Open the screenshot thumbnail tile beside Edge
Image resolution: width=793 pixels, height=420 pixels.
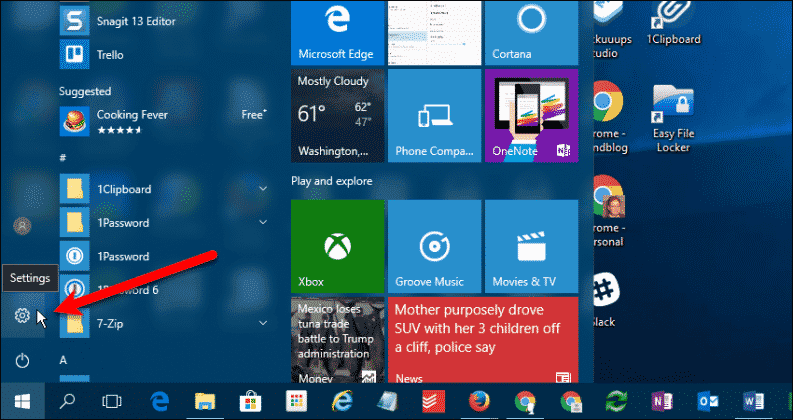434,33
